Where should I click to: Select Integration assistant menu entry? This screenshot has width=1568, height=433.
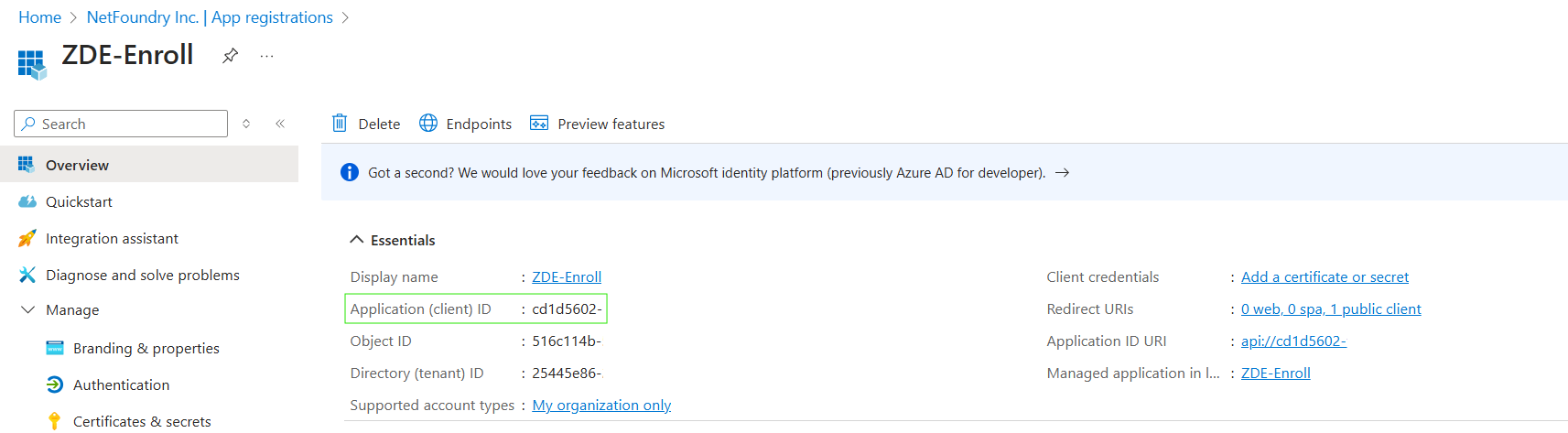[149, 238]
